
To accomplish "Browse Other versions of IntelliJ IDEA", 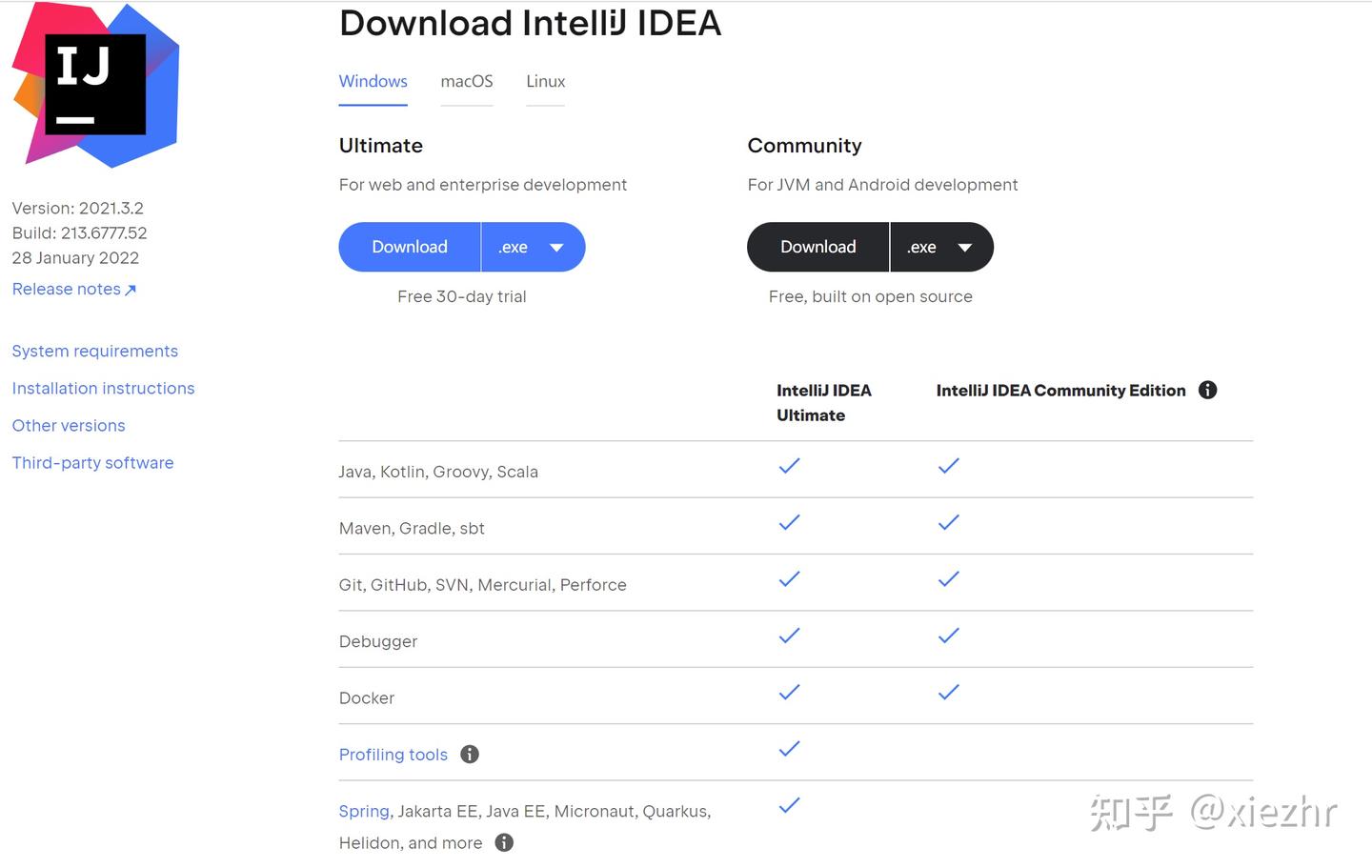I will (68, 425).
